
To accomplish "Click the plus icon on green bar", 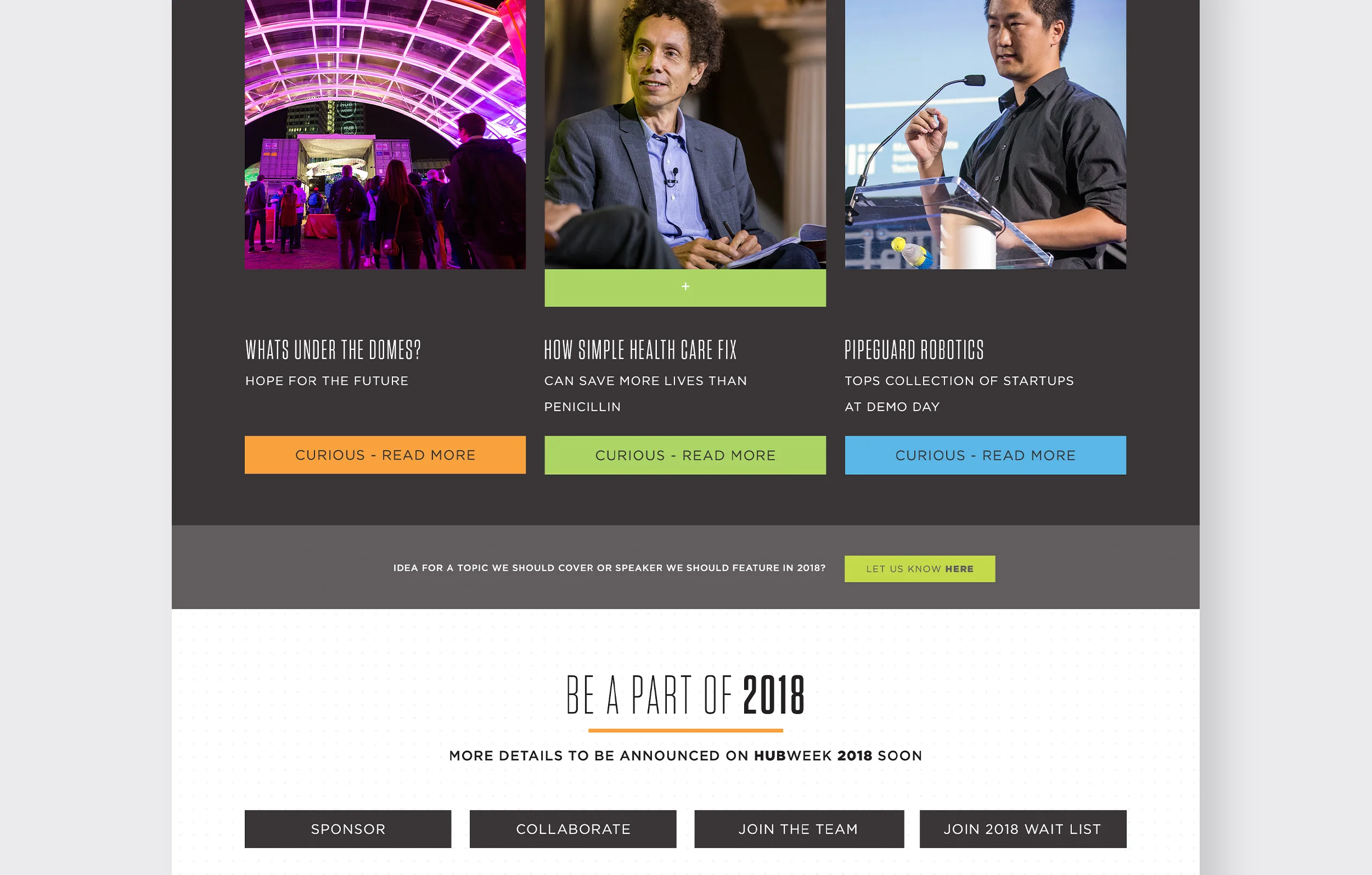I will pyautogui.click(x=685, y=286).
